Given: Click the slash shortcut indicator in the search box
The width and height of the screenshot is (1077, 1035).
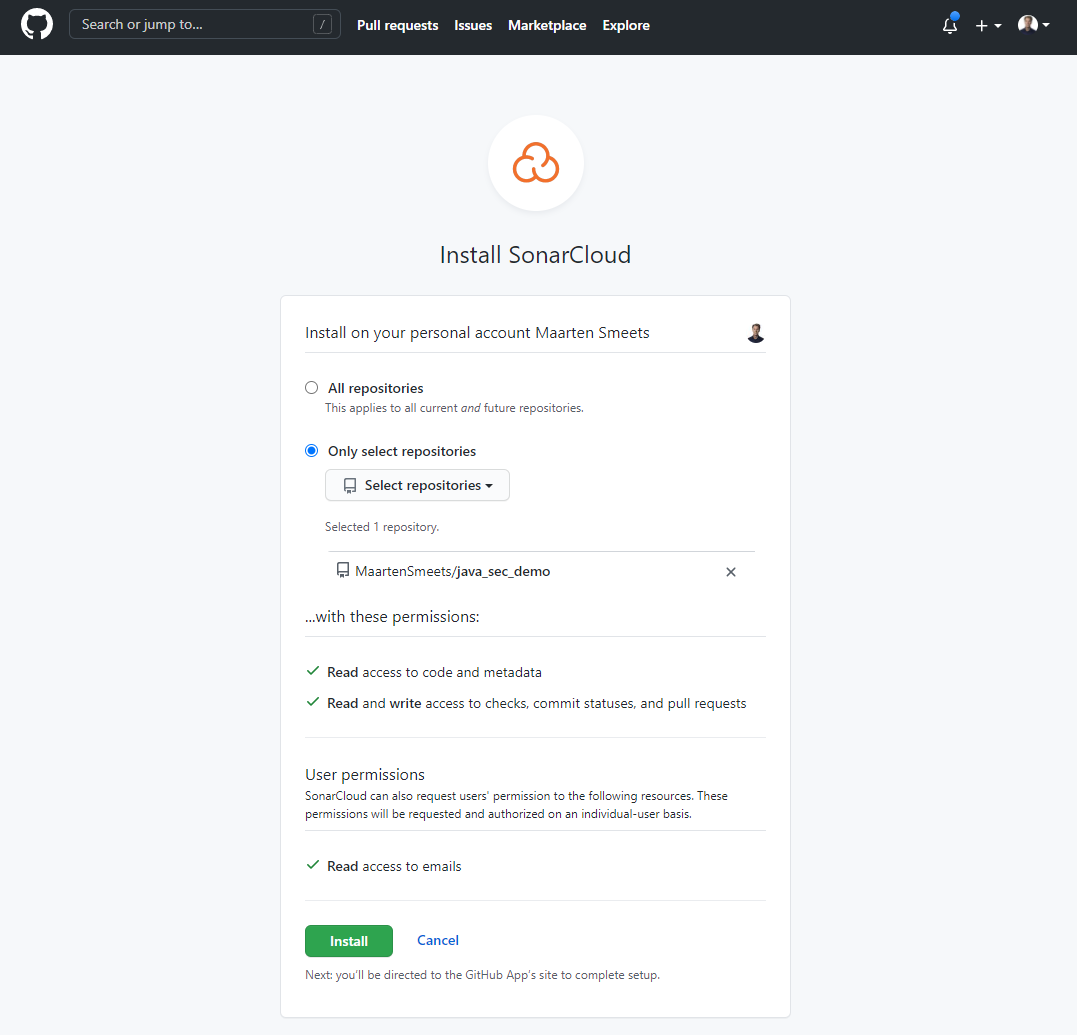Looking at the screenshot, I should [x=322, y=24].
